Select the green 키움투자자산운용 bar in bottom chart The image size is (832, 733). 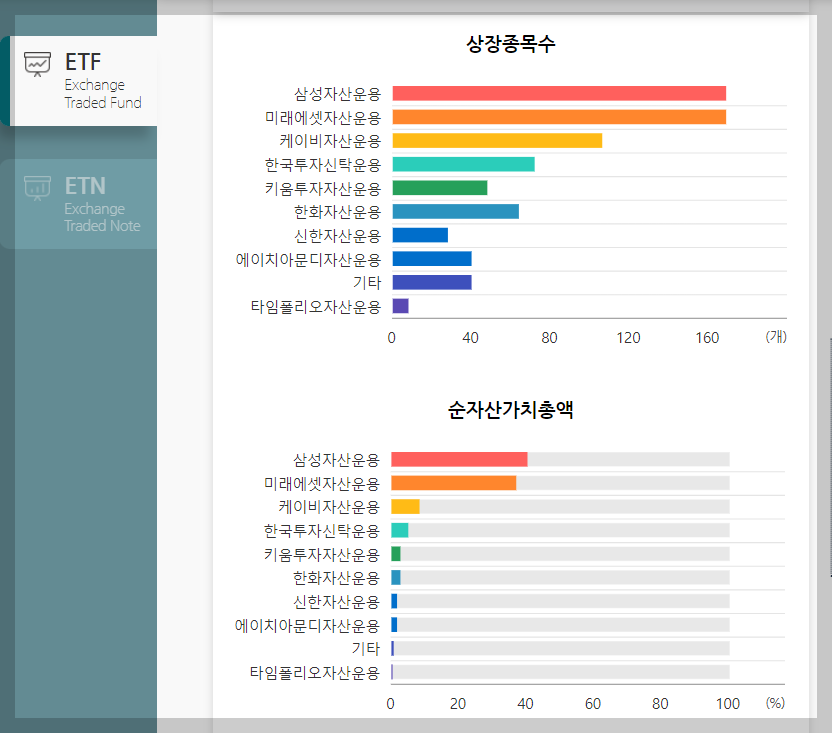[x=395, y=553]
